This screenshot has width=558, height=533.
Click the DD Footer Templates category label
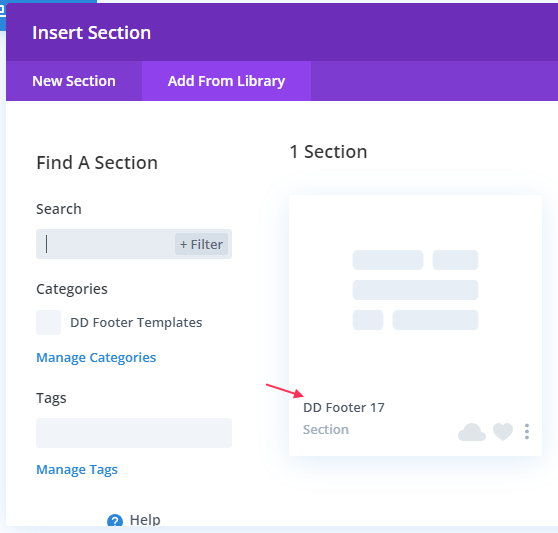click(x=136, y=322)
